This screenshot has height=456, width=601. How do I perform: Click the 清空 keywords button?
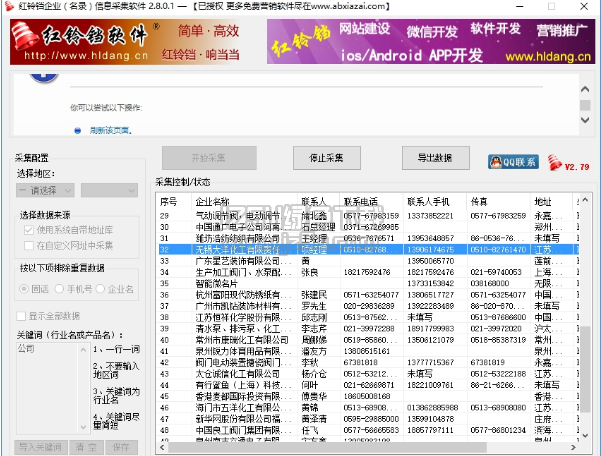(86, 447)
